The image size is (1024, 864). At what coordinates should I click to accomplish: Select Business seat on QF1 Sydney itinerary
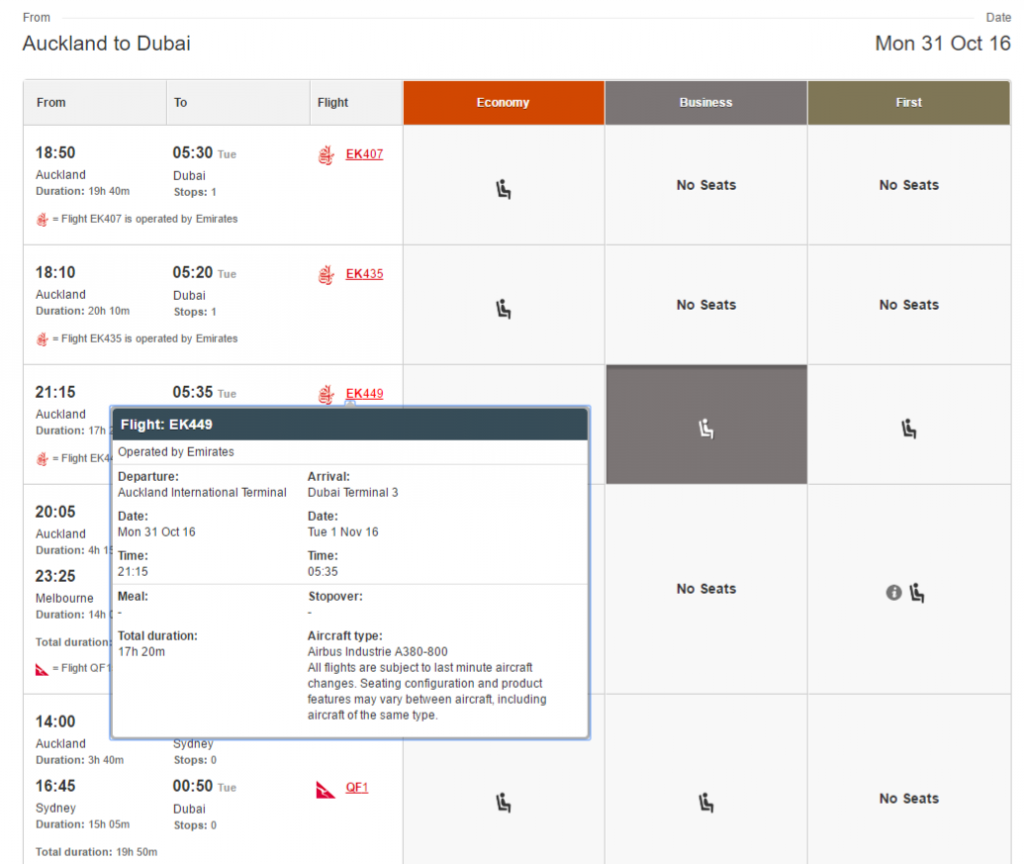706,802
